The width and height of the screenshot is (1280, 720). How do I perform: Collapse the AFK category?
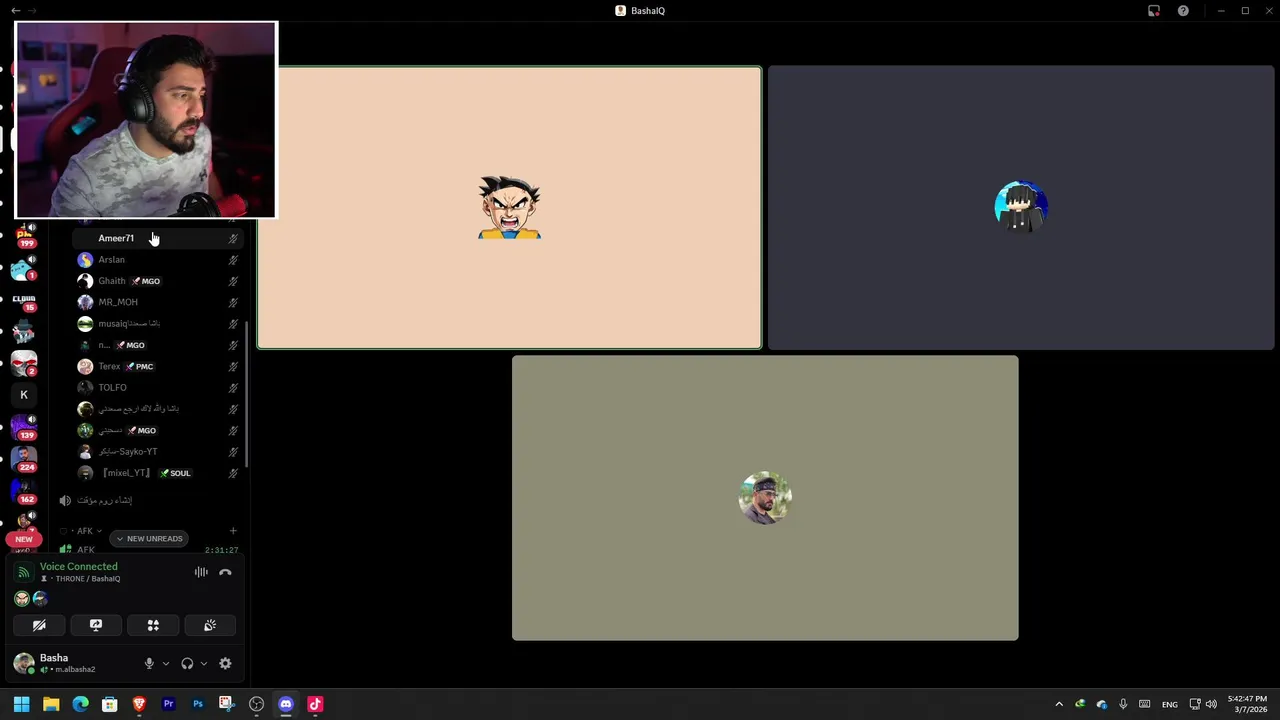tap(85, 531)
